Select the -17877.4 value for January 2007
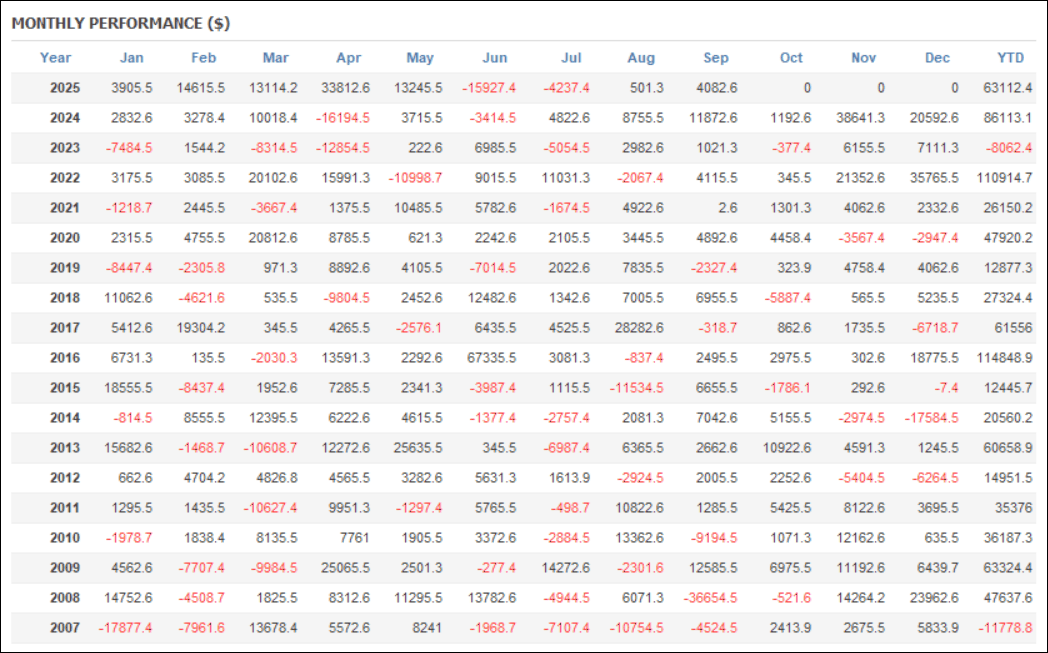Image resolution: width=1048 pixels, height=653 pixels. tap(125, 628)
